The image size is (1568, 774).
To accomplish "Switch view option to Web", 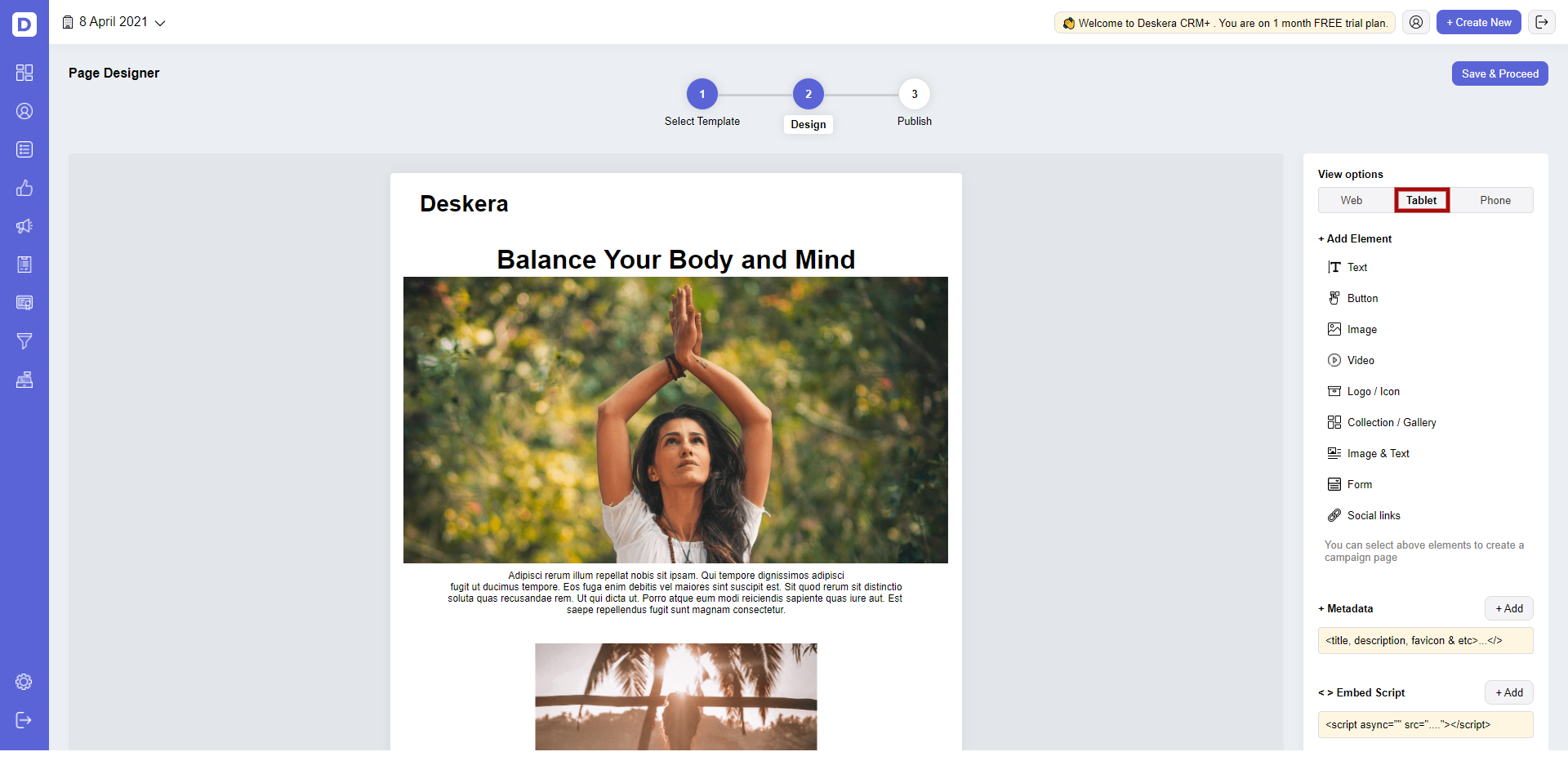I will click(1352, 200).
